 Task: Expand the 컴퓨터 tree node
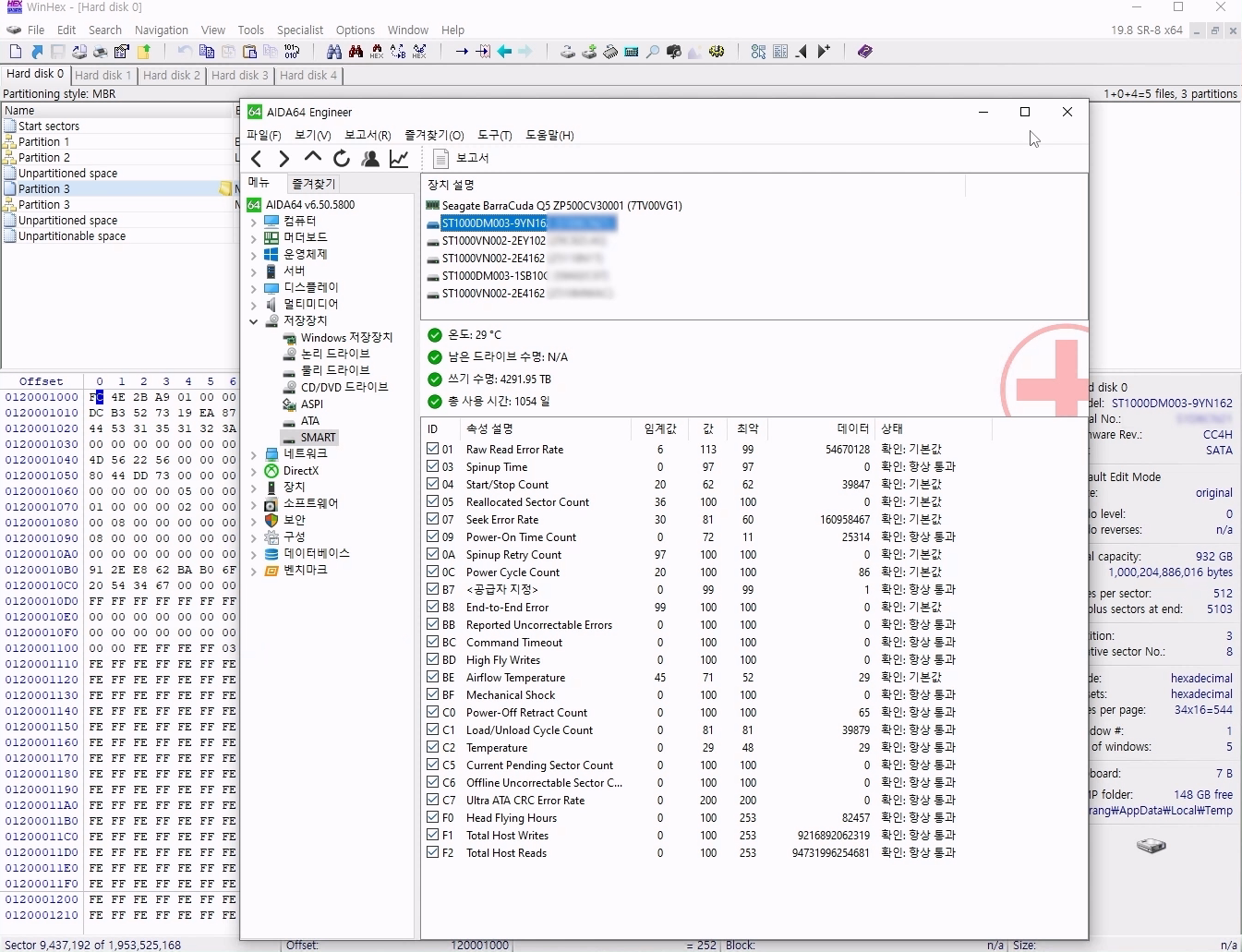tap(254, 222)
